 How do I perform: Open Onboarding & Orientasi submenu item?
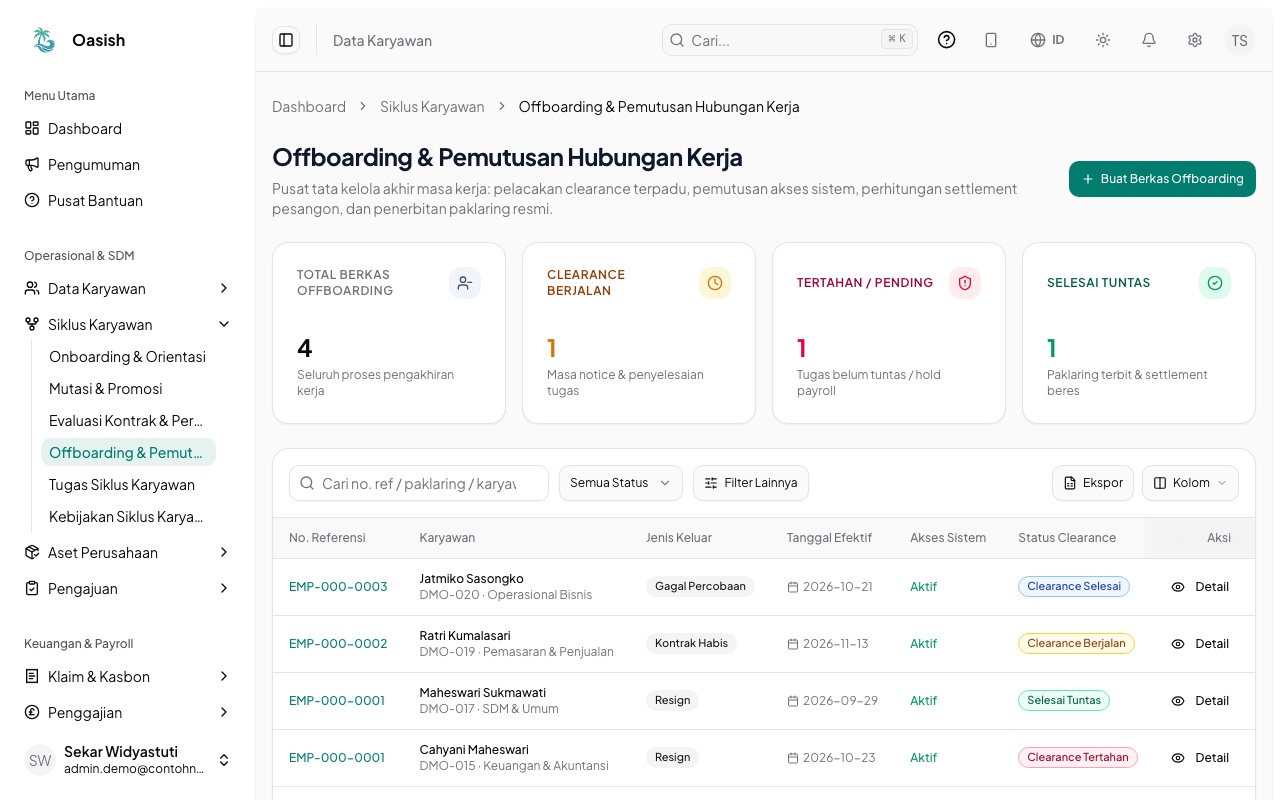[x=128, y=357]
